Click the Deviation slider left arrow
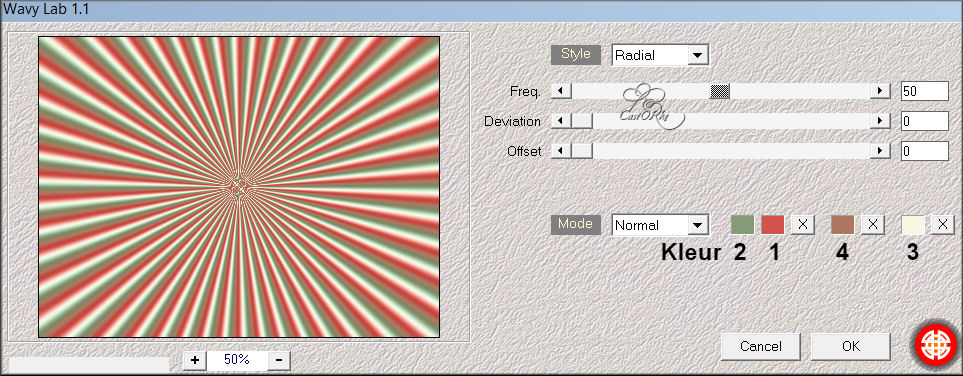This screenshot has width=963, height=376. pos(561,121)
